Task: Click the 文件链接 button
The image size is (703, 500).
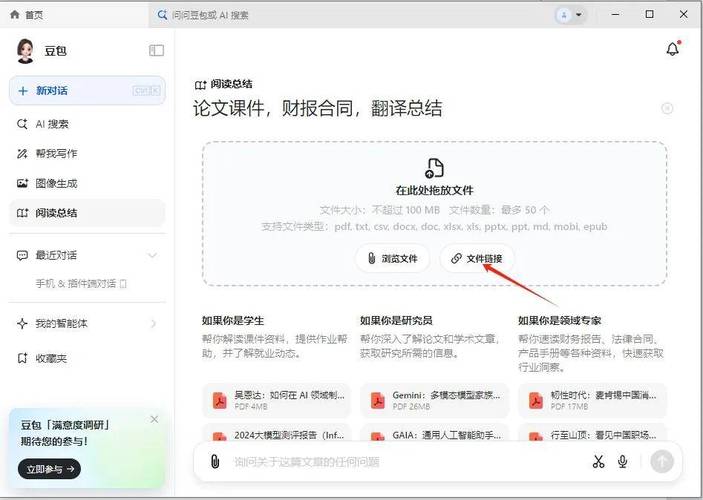Action: click(x=477, y=258)
